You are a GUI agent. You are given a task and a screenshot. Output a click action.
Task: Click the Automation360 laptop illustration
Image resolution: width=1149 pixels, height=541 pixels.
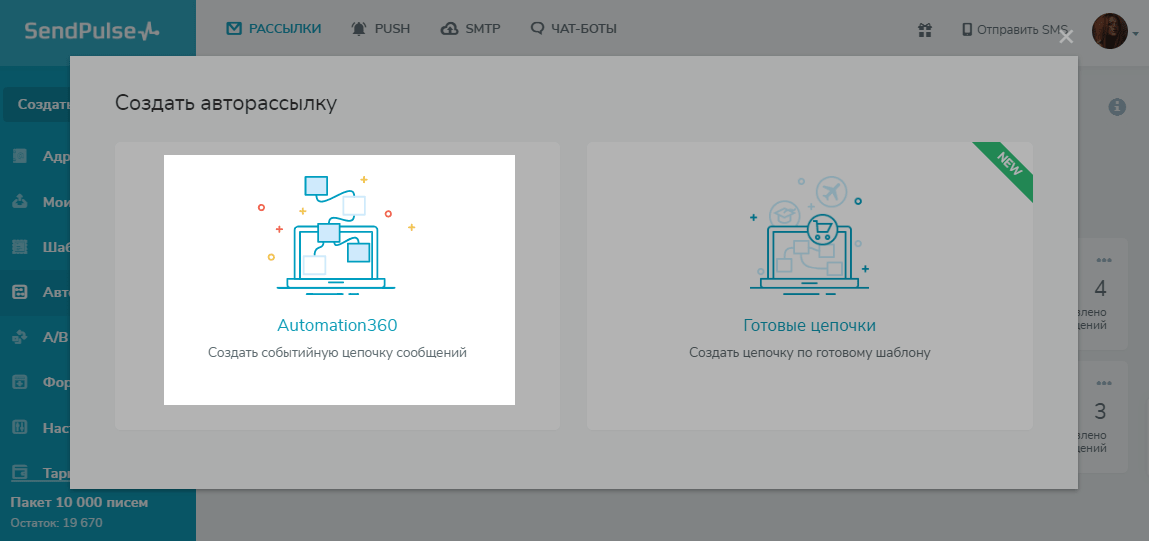336,235
